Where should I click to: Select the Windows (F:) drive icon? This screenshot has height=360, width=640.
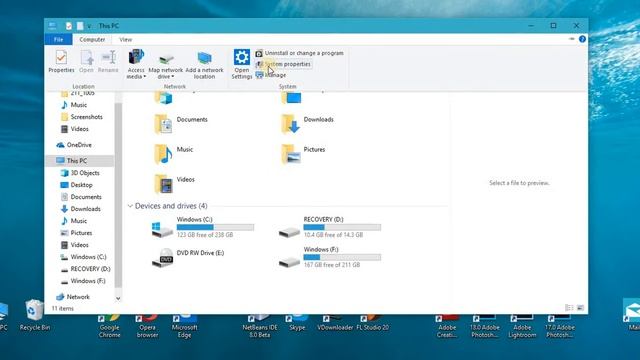pyautogui.click(x=289, y=262)
